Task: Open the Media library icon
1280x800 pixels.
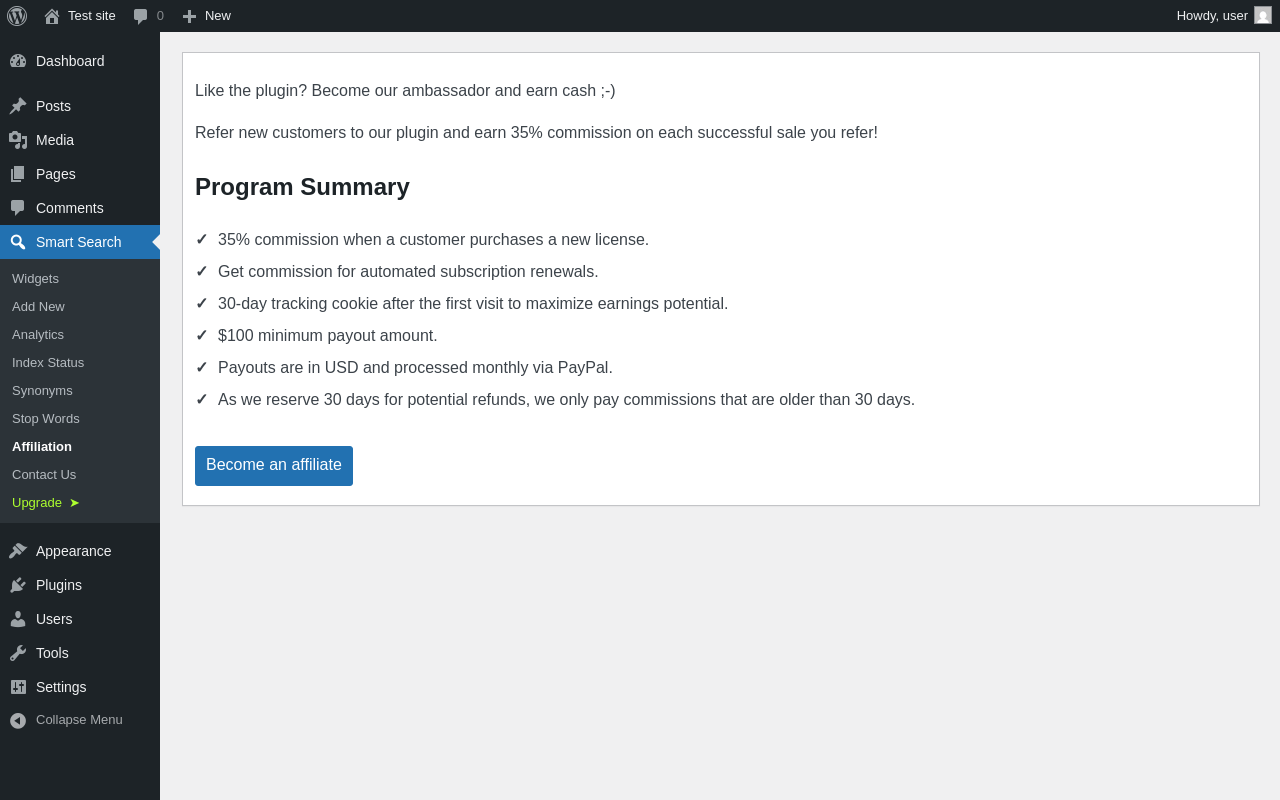Action: (x=18, y=140)
